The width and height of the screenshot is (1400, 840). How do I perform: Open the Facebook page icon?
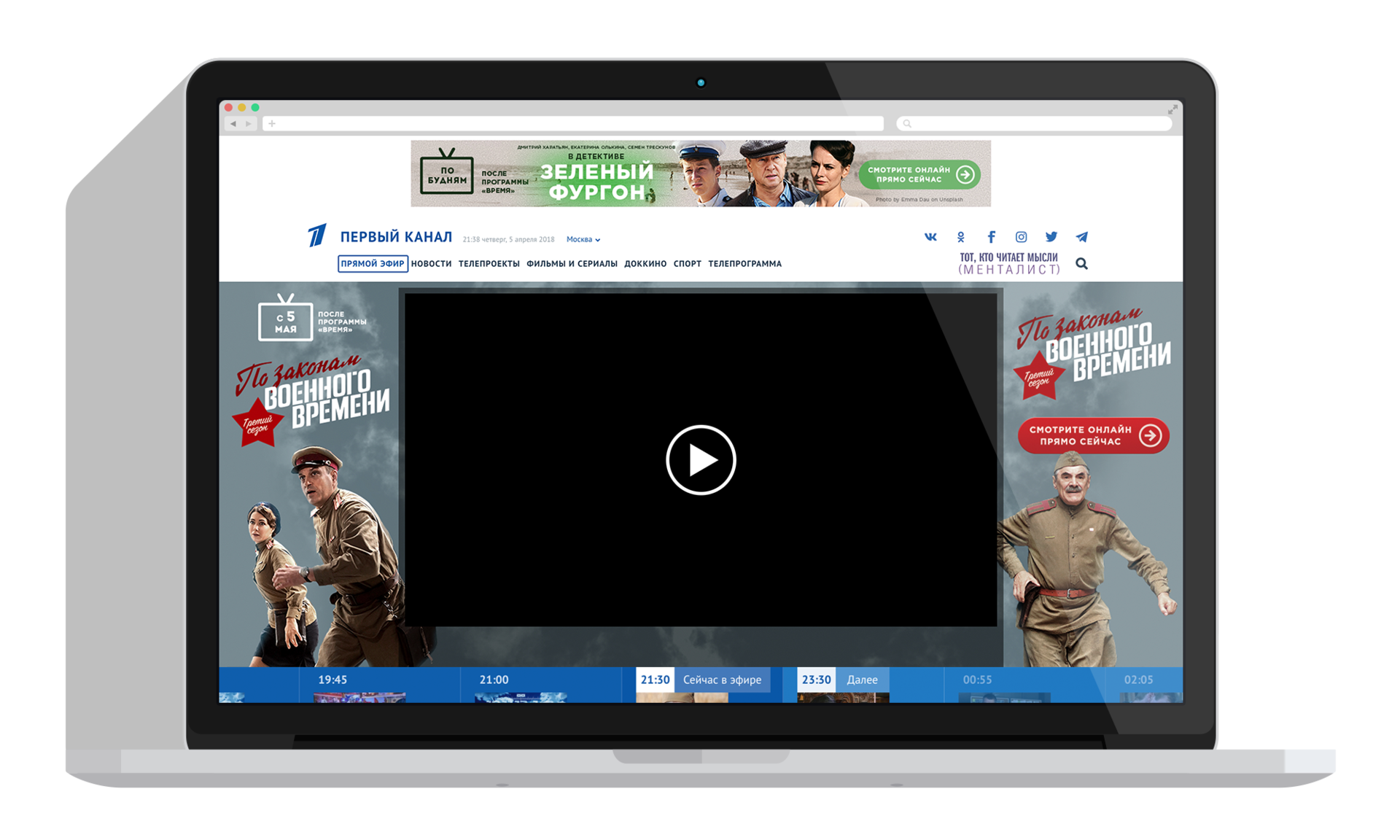coord(991,237)
